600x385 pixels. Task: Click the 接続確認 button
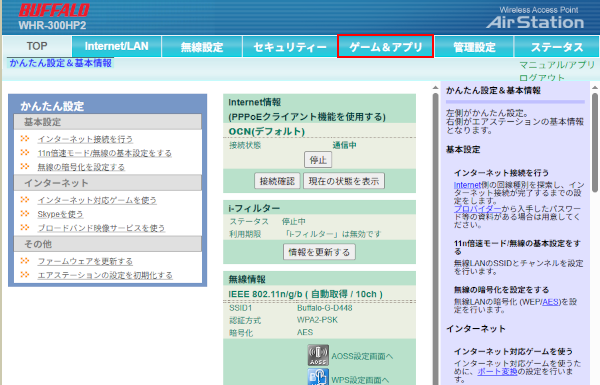pos(277,181)
